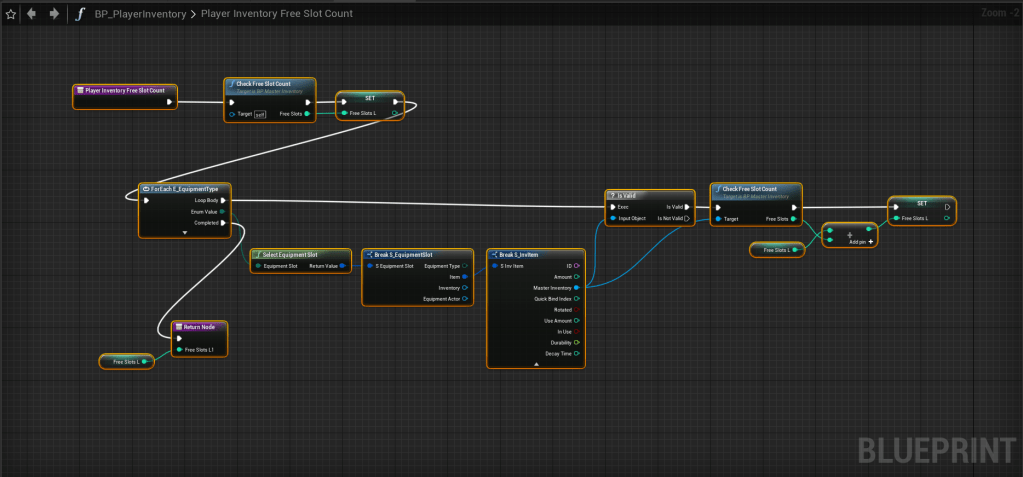Screen dimensions: 1023x477
Task: Collapse the Break S_InvItem node pins
Action: (536, 364)
